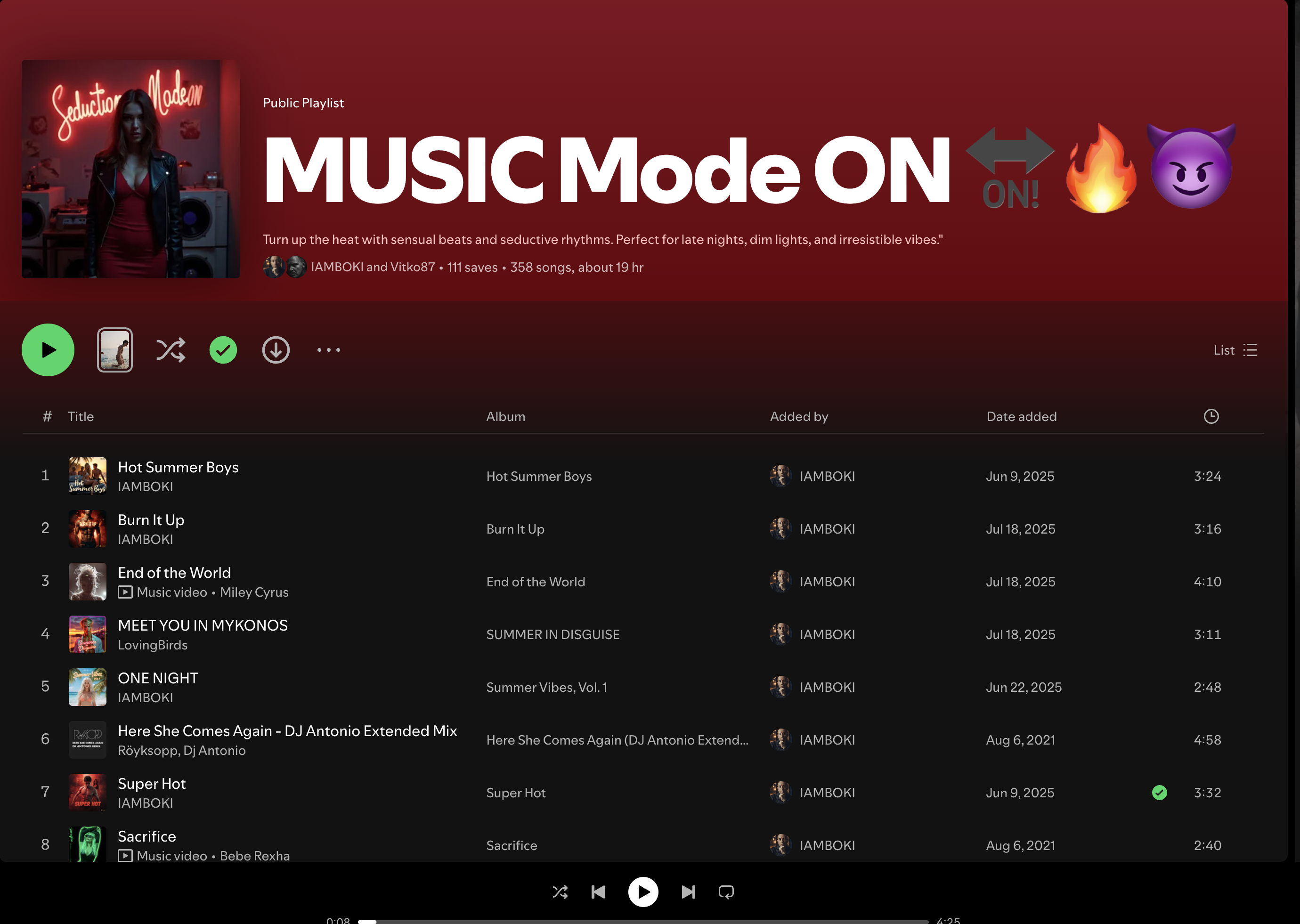1300x924 pixels.
Task: Open the SUMMER IN DISGUISE album link
Action: coord(552,634)
